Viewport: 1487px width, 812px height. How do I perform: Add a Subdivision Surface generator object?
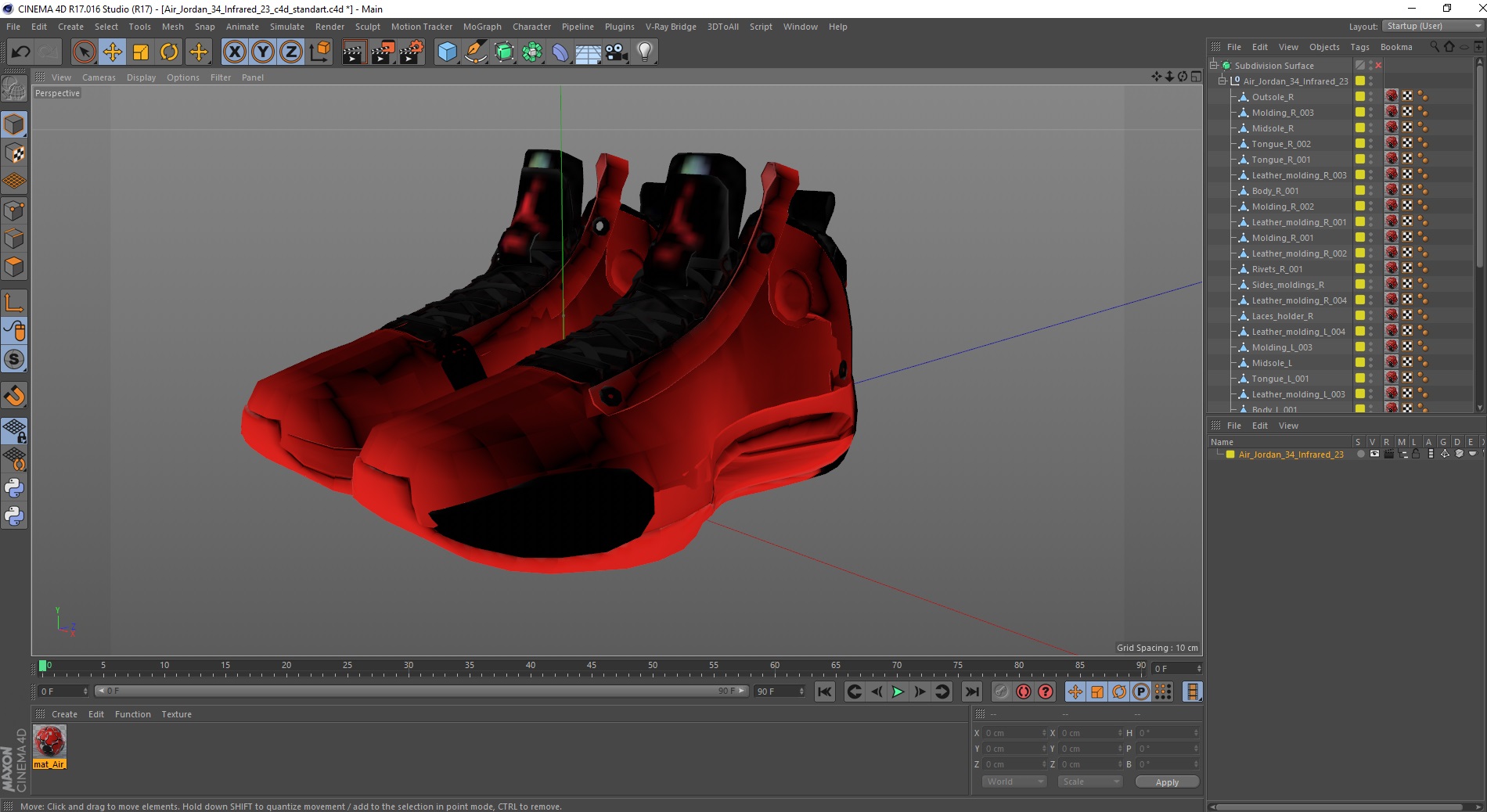coord(504,52)
